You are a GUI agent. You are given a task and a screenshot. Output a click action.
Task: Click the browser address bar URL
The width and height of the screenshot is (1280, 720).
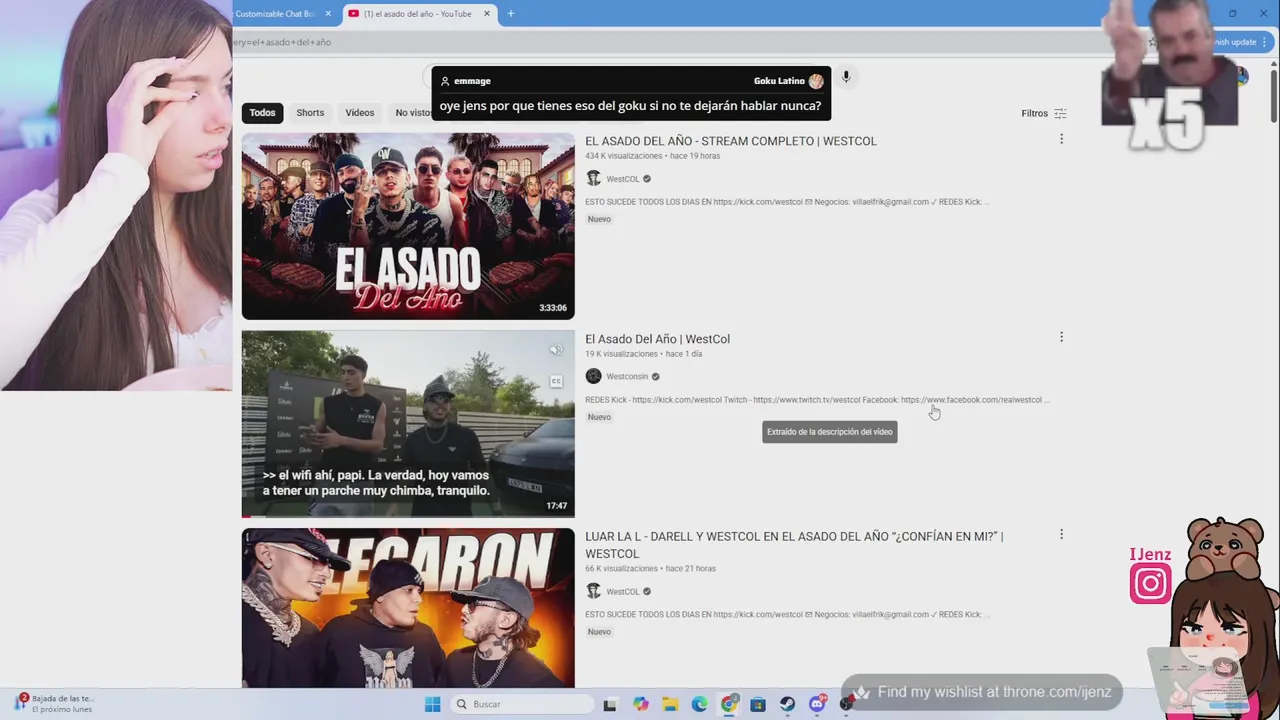tap(282, 42)
